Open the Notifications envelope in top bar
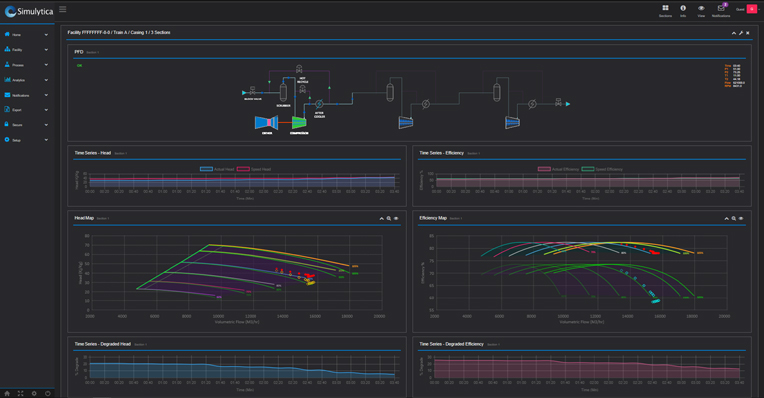 coord(721,8)
